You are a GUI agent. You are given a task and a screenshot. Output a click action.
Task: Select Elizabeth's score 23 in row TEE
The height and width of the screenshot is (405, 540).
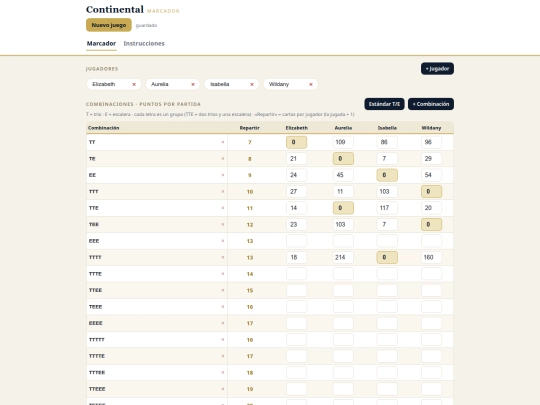(x=297, y=225)
